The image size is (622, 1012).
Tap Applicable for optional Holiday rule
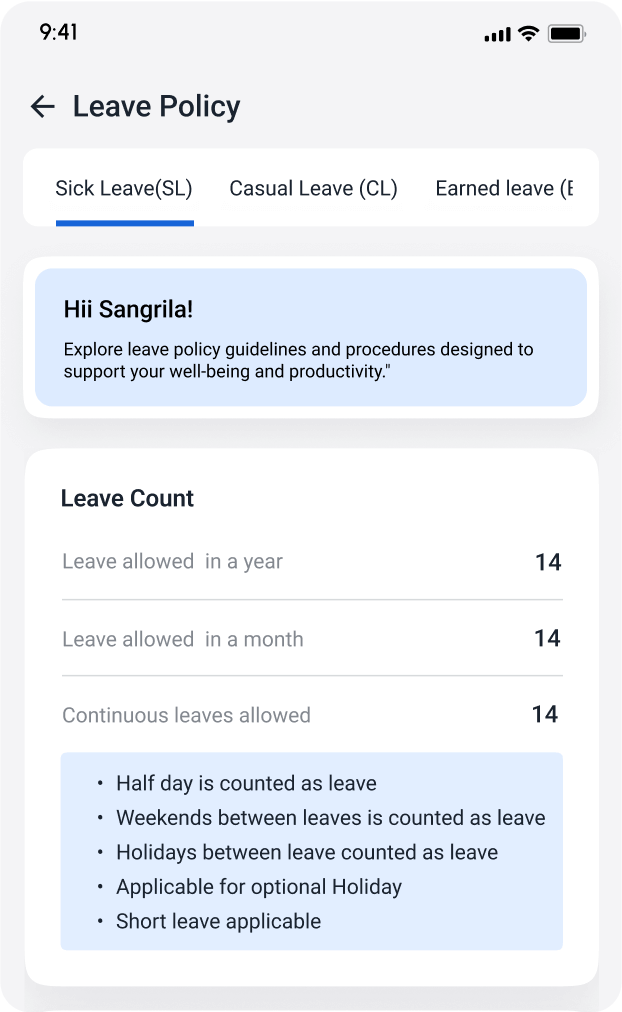pyautogui.click(x=258, y=887)
